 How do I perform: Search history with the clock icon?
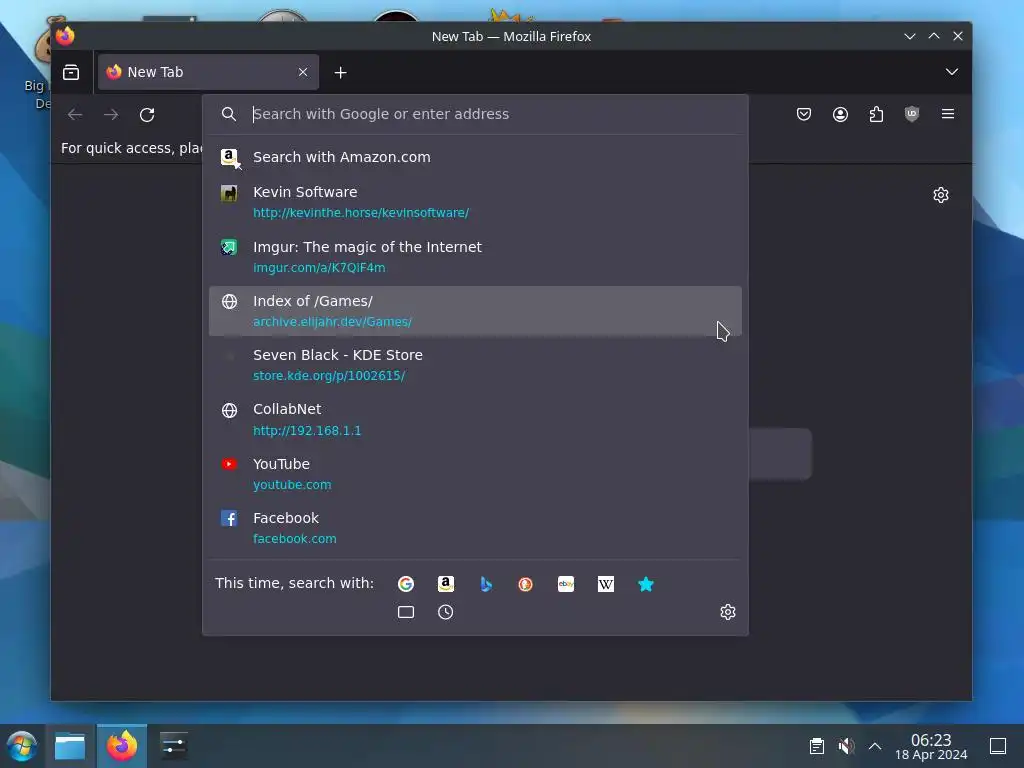(445, 612)
